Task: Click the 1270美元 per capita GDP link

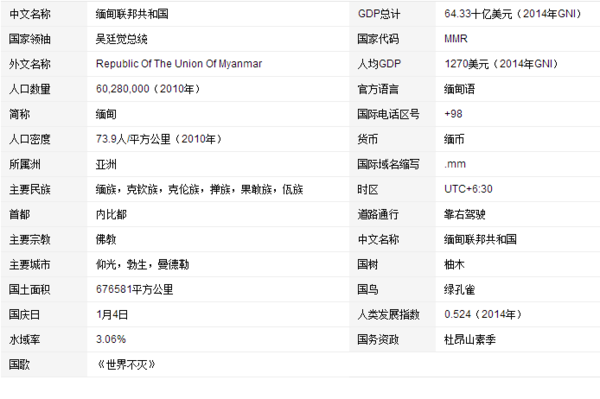Action: click(x=501, y=64)
